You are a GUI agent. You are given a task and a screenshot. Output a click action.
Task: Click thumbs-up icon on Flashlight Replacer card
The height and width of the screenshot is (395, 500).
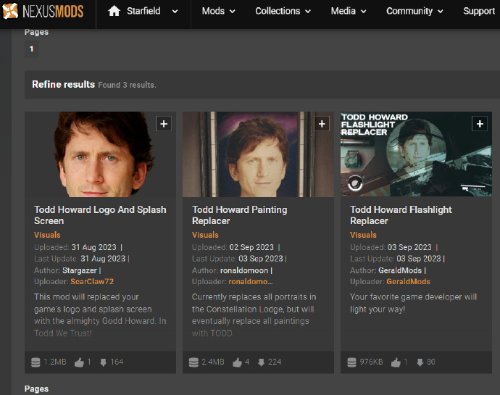click(396, 362)
